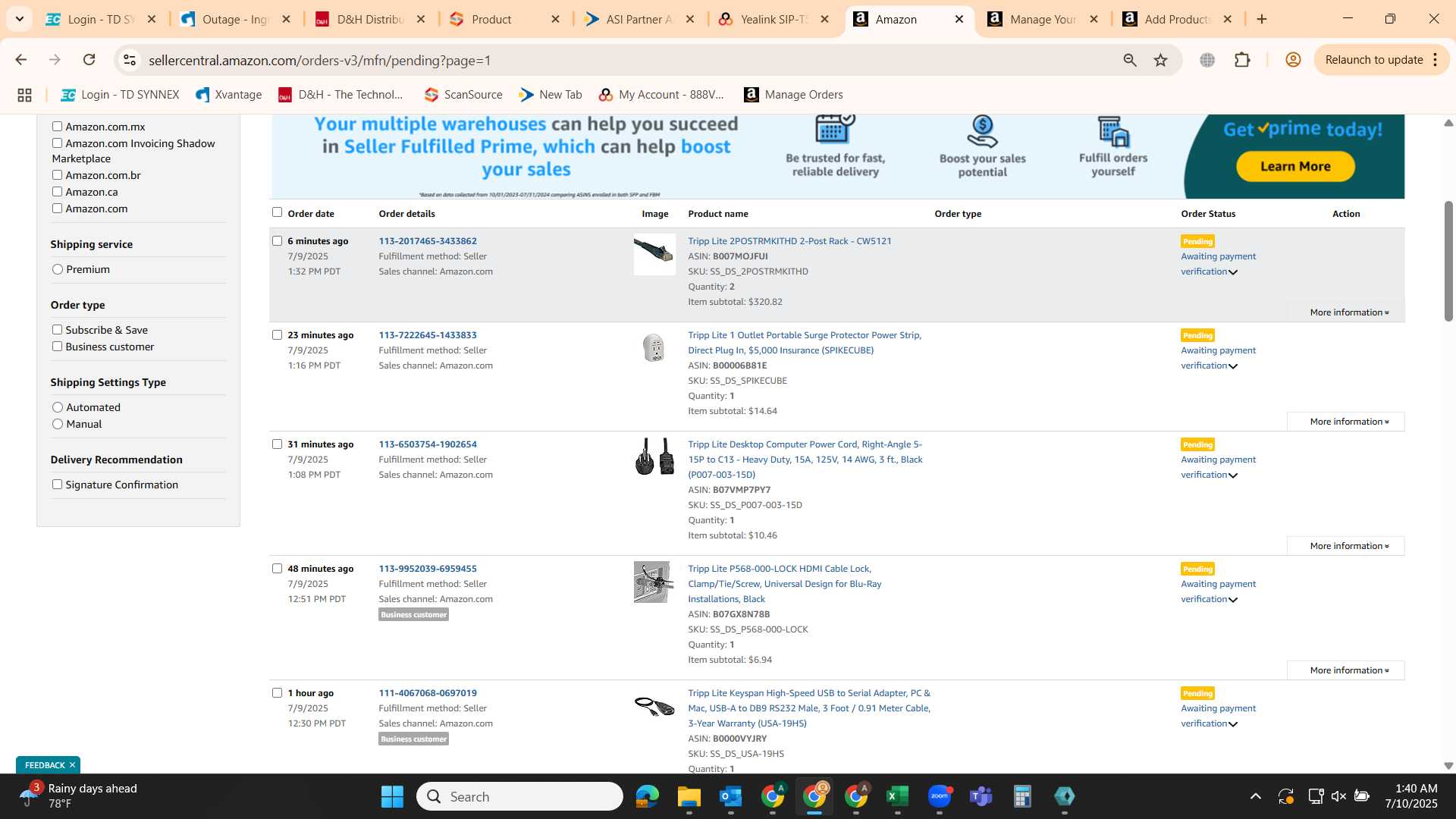
Task: Click Learn More on prime banner
Action: point(1295,166)
